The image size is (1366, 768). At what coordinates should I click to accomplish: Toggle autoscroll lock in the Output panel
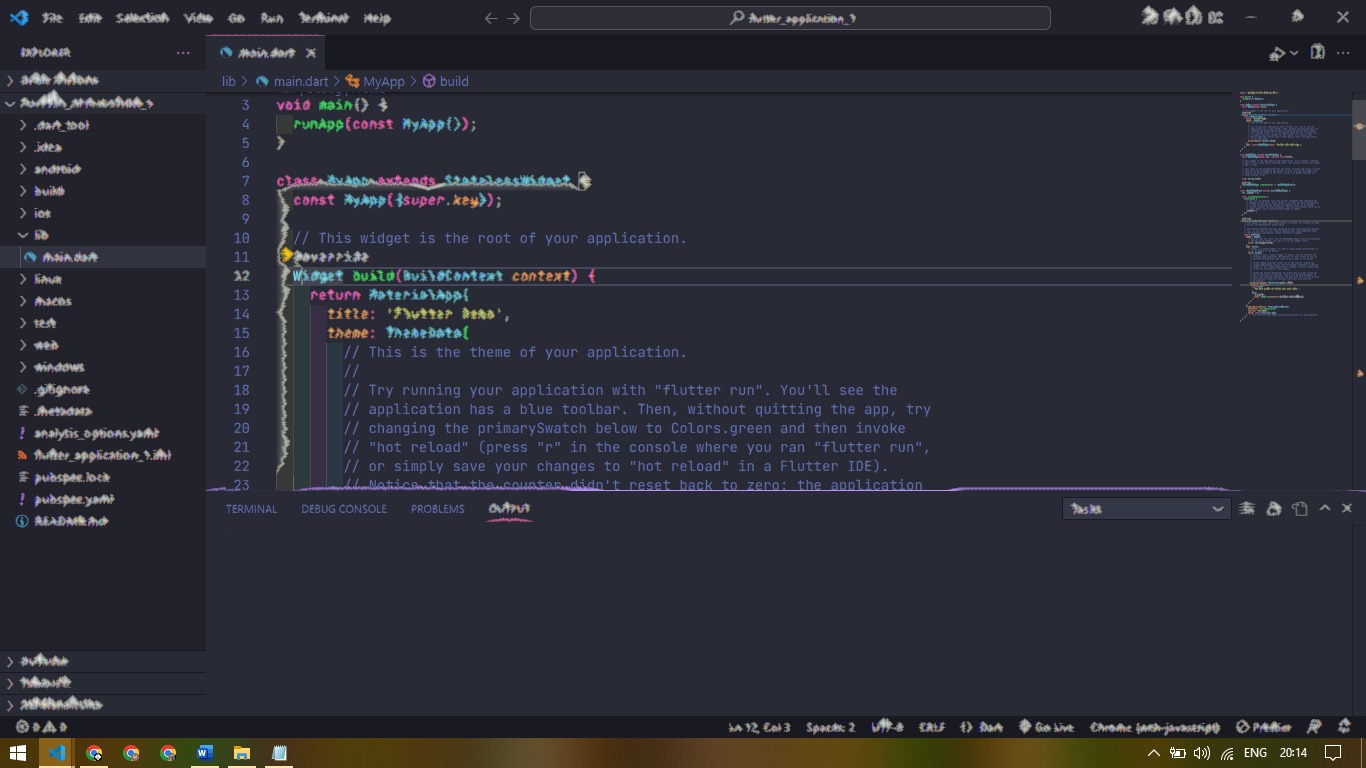[x=1300, y=508]
